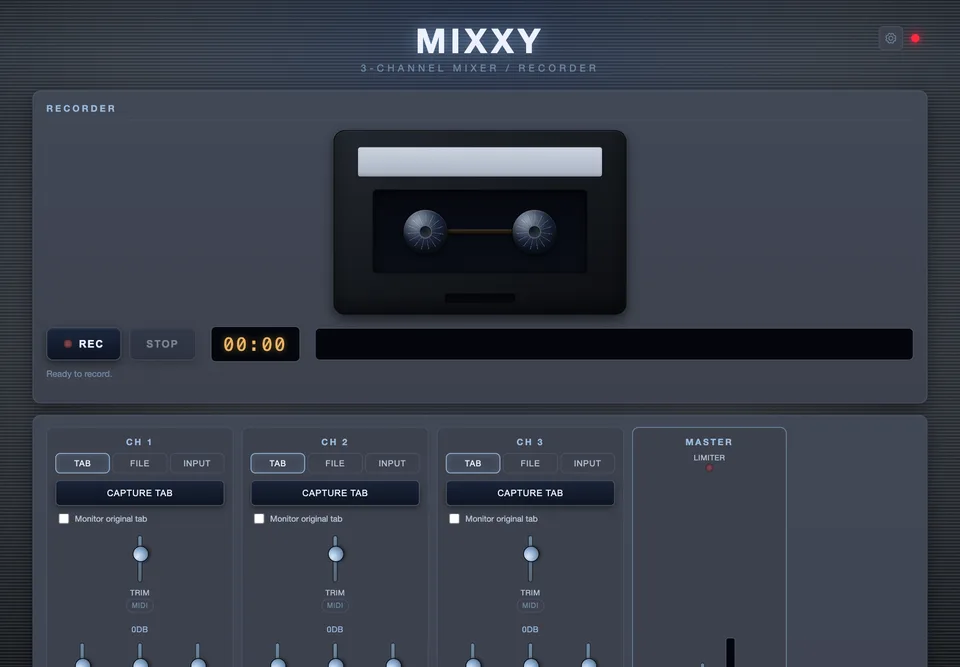Click the black waveform display bar
Viewport: 960px width, 667px height.
(x=614, y=344)
